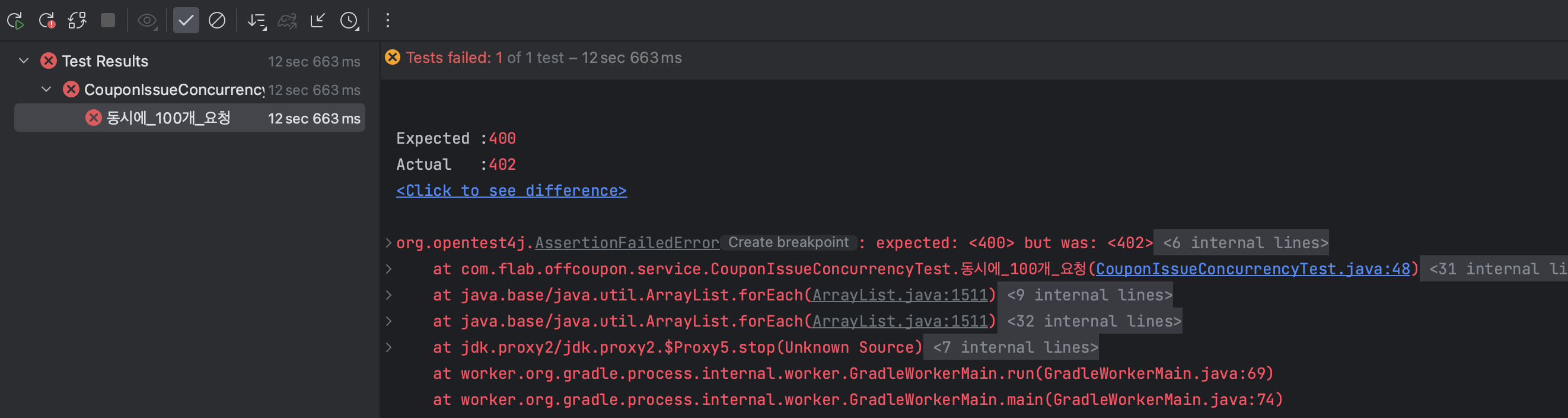Rerun the test with the Rerun icon

pos(15,21)
